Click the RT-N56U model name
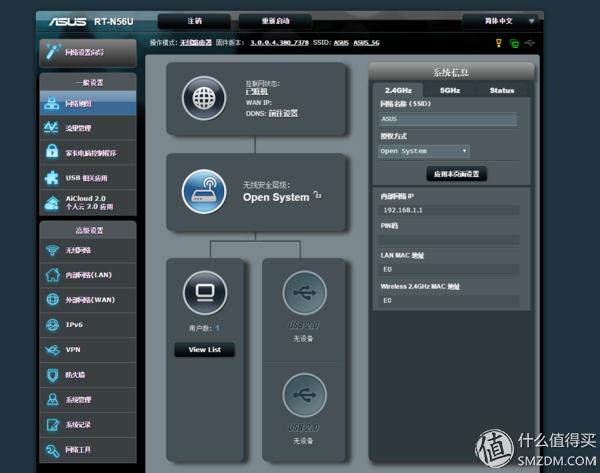 point(114,21)
